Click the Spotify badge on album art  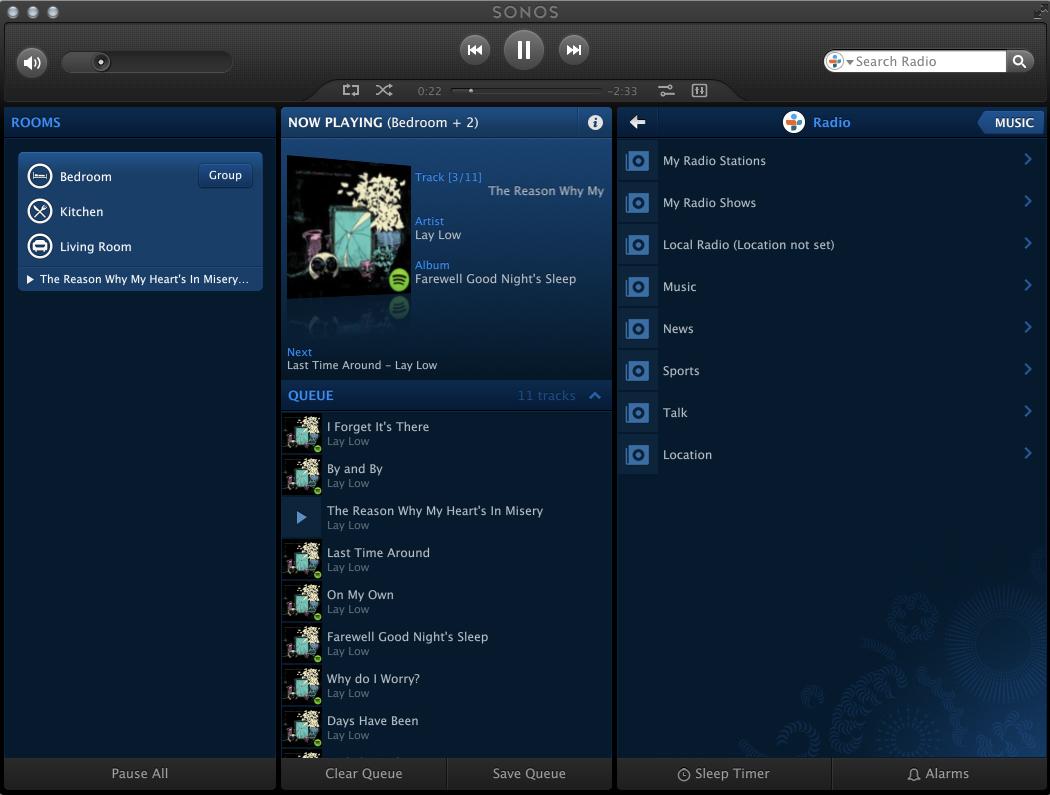pyautogui.click(x=399, y=280)
